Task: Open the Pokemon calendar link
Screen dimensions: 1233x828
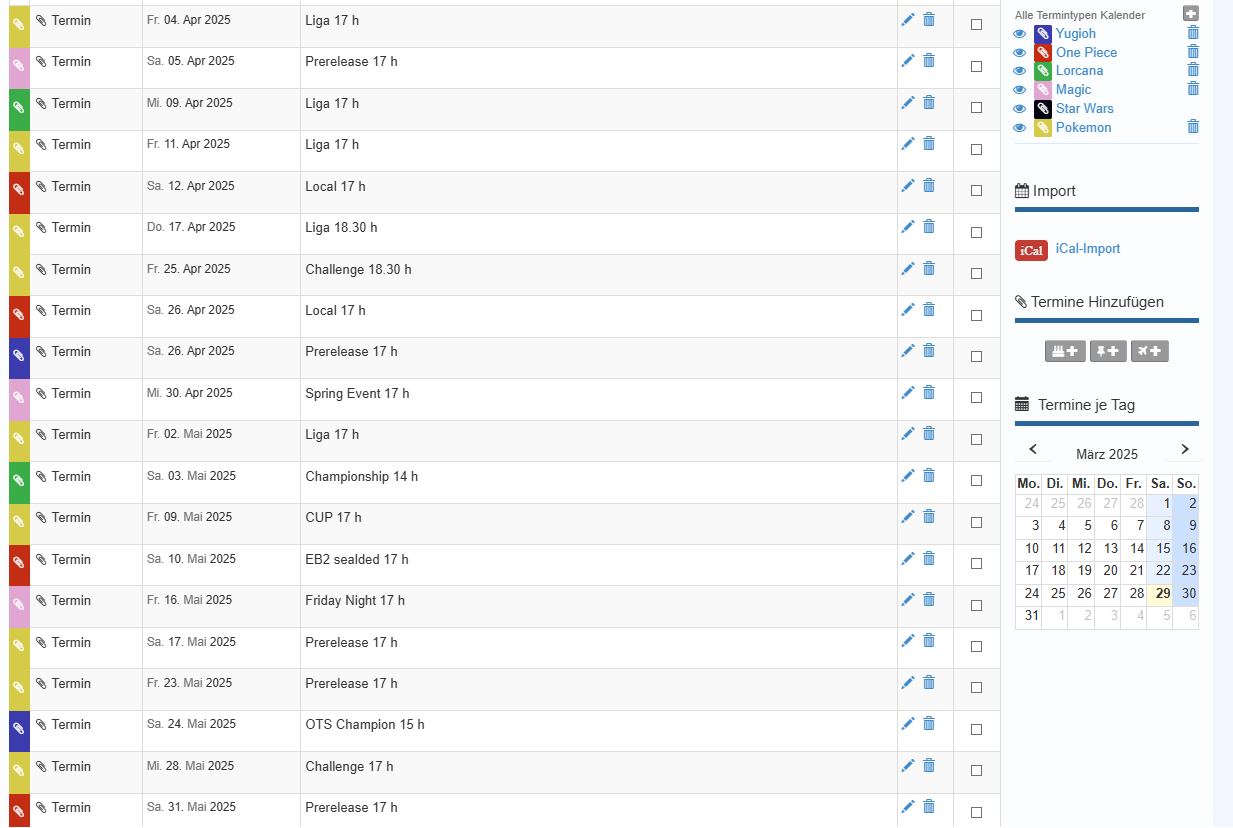Action: click(x=1084, y=128)
